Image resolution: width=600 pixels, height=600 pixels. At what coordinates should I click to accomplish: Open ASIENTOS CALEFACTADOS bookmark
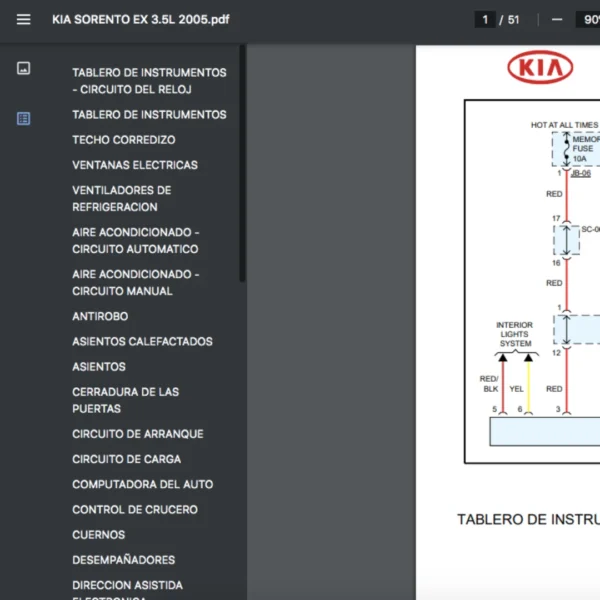(x=142, y=341)
